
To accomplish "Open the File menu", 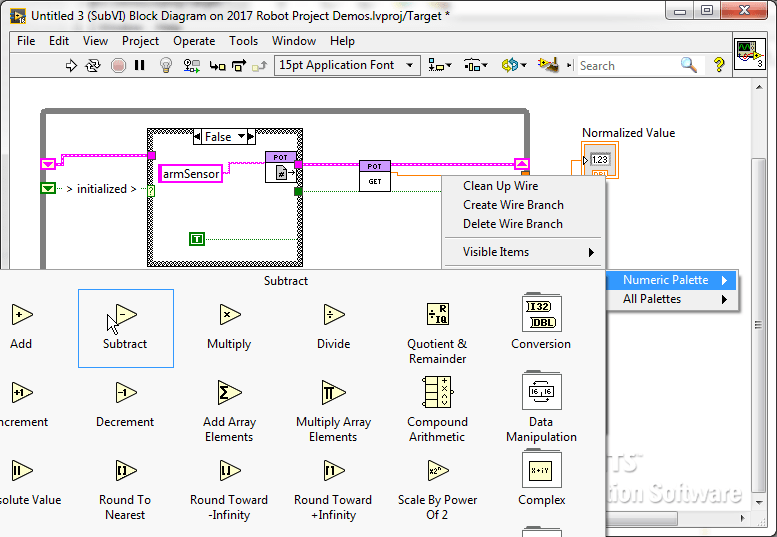I will (x=26, y=41).
